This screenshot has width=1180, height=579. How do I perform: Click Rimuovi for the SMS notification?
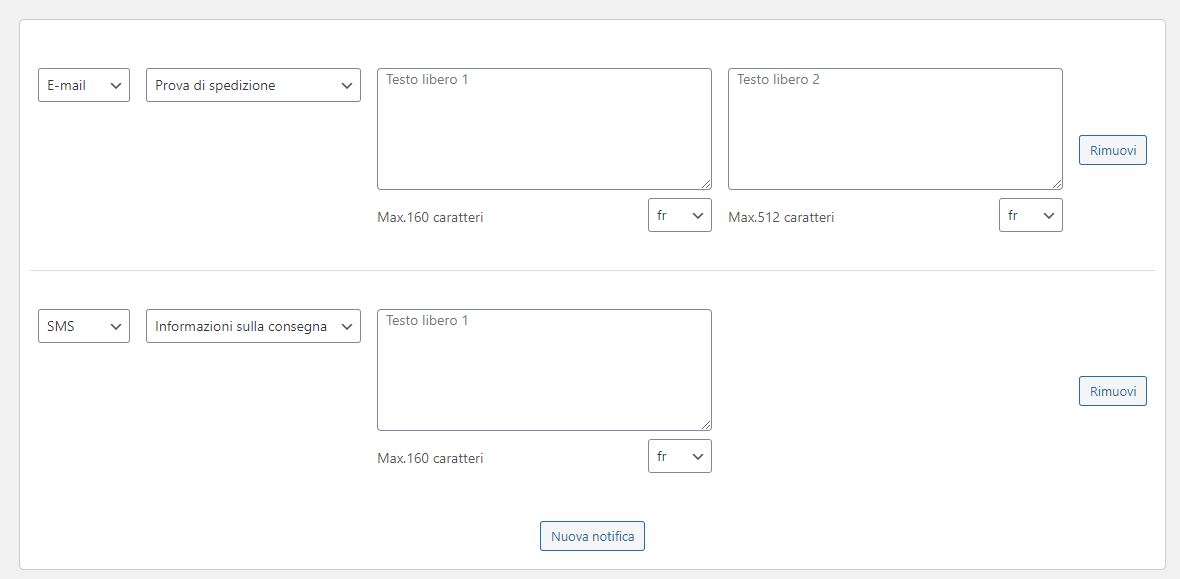coord(1112,391)
